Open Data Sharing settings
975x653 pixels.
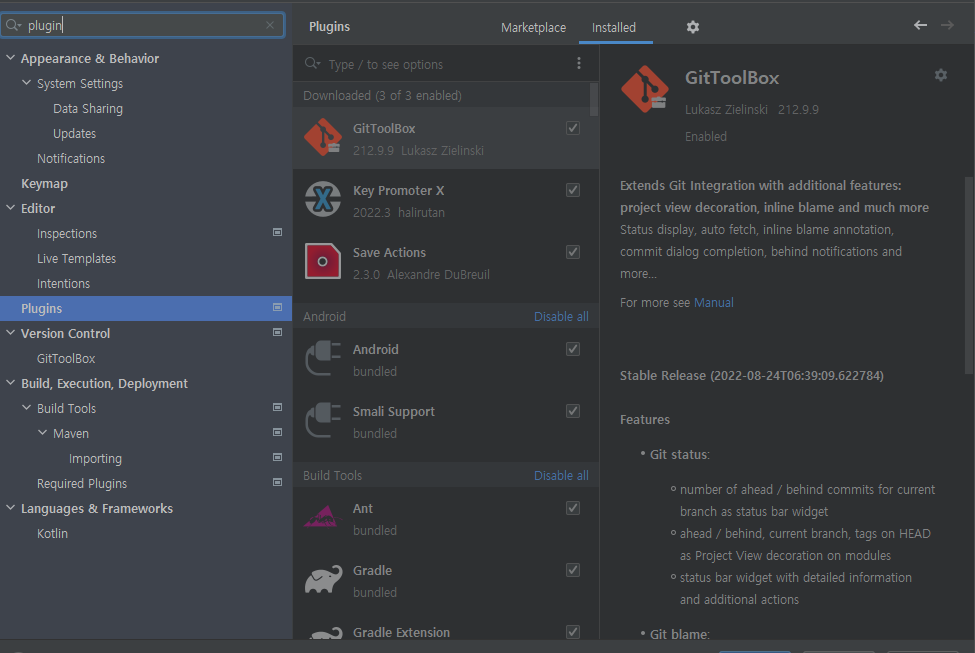[x=88, y=109]
